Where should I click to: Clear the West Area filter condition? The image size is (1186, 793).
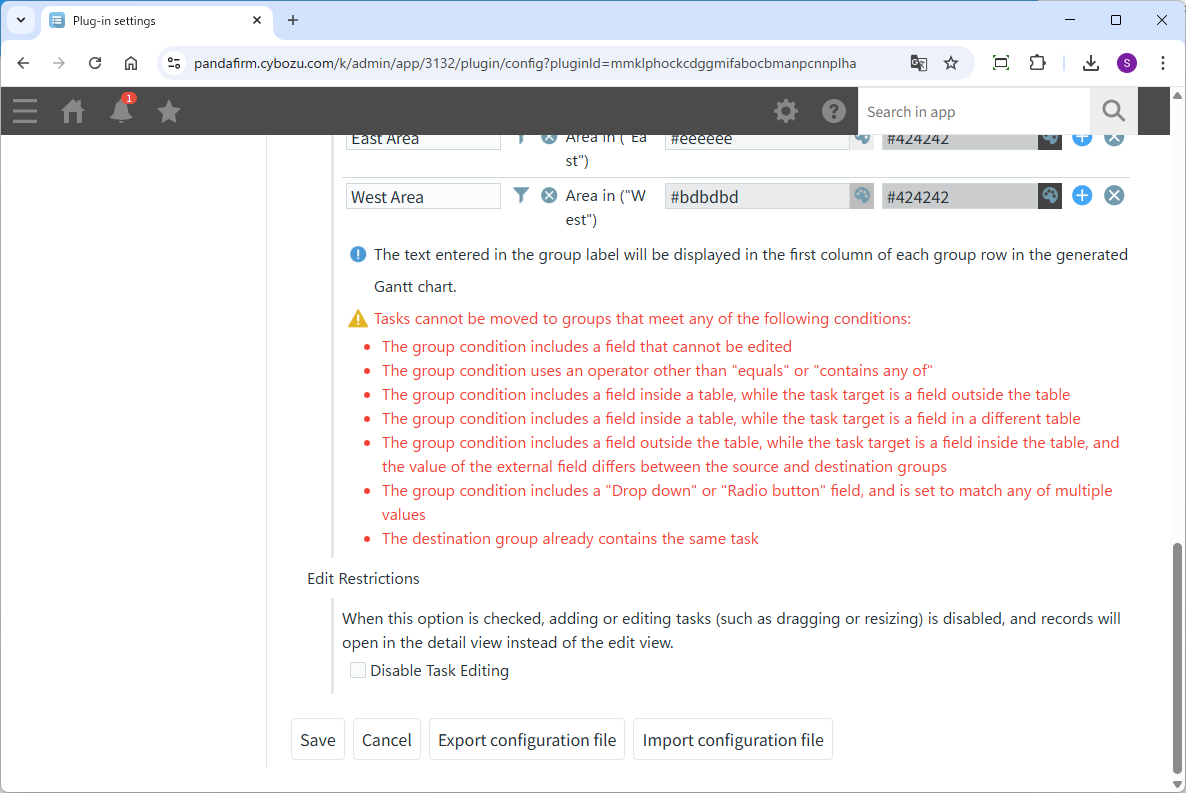[x=549, y=196]
